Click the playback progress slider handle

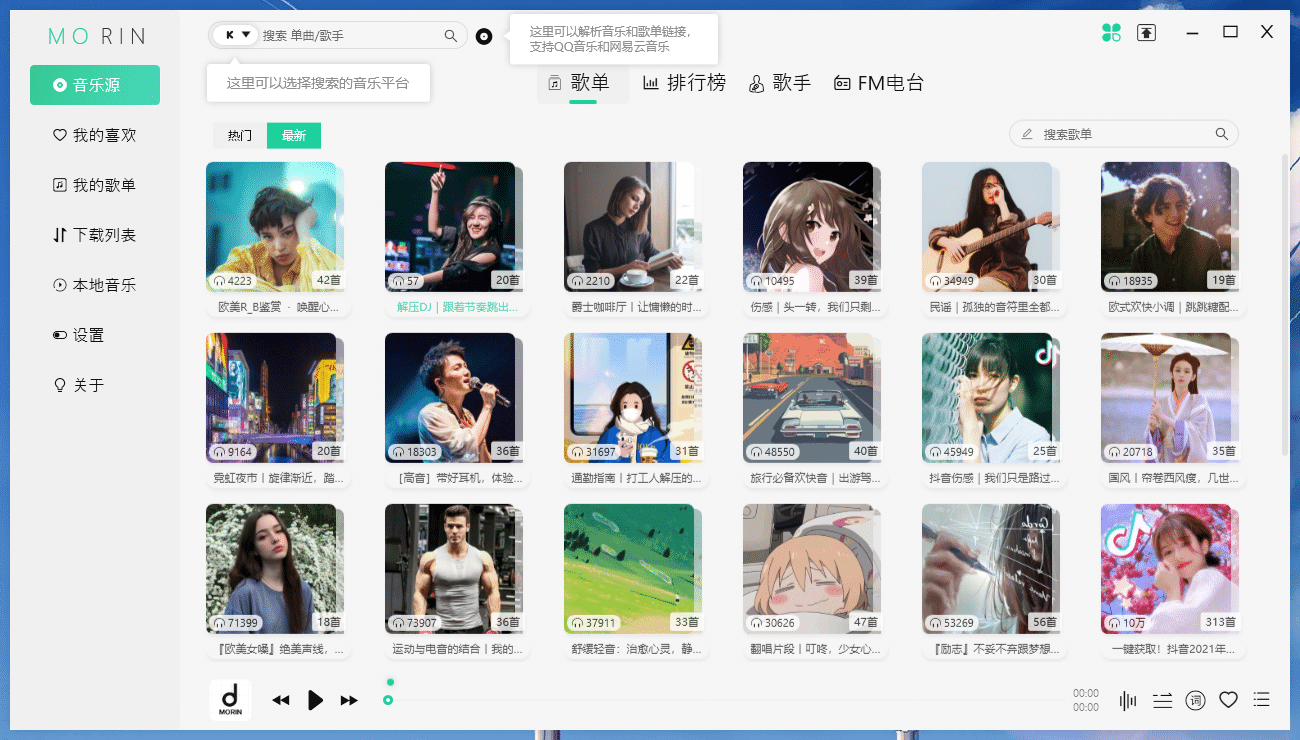click(x=388, y=700)
